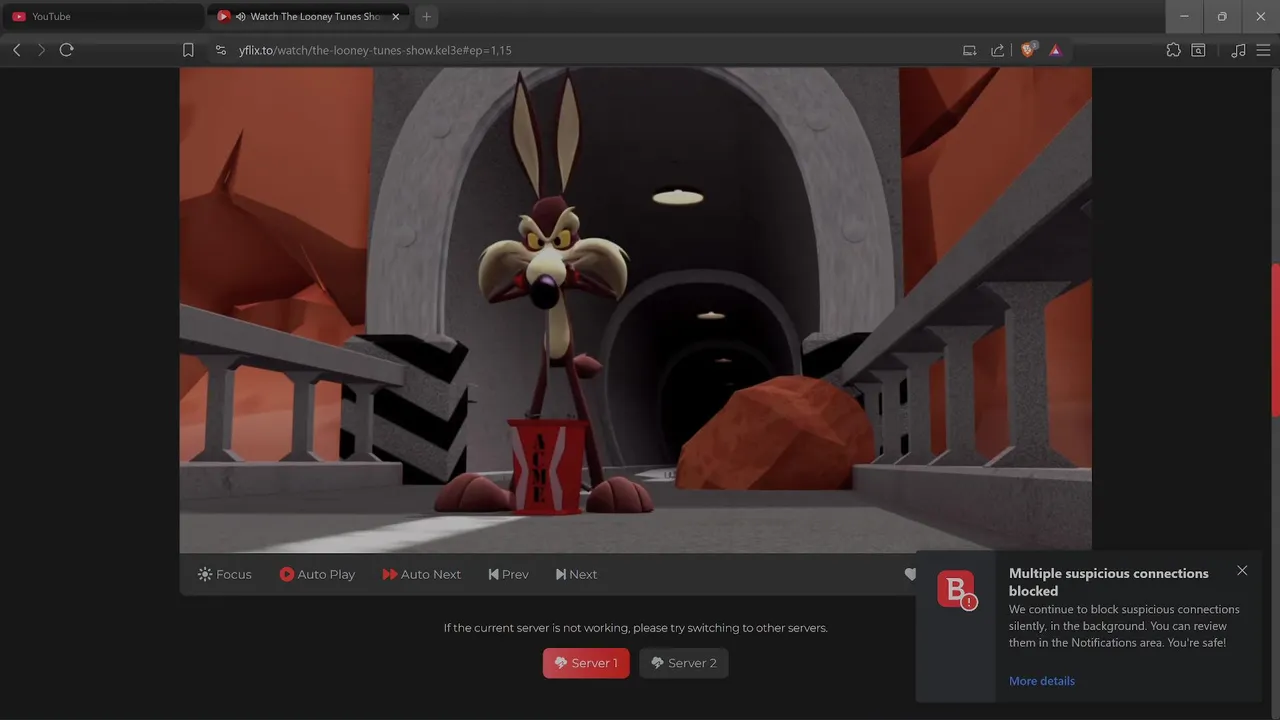Image resolution: width=1280 pixels, height=720 pixels.
Task: Click the yflix.to address bar
Action: (590, 50)
